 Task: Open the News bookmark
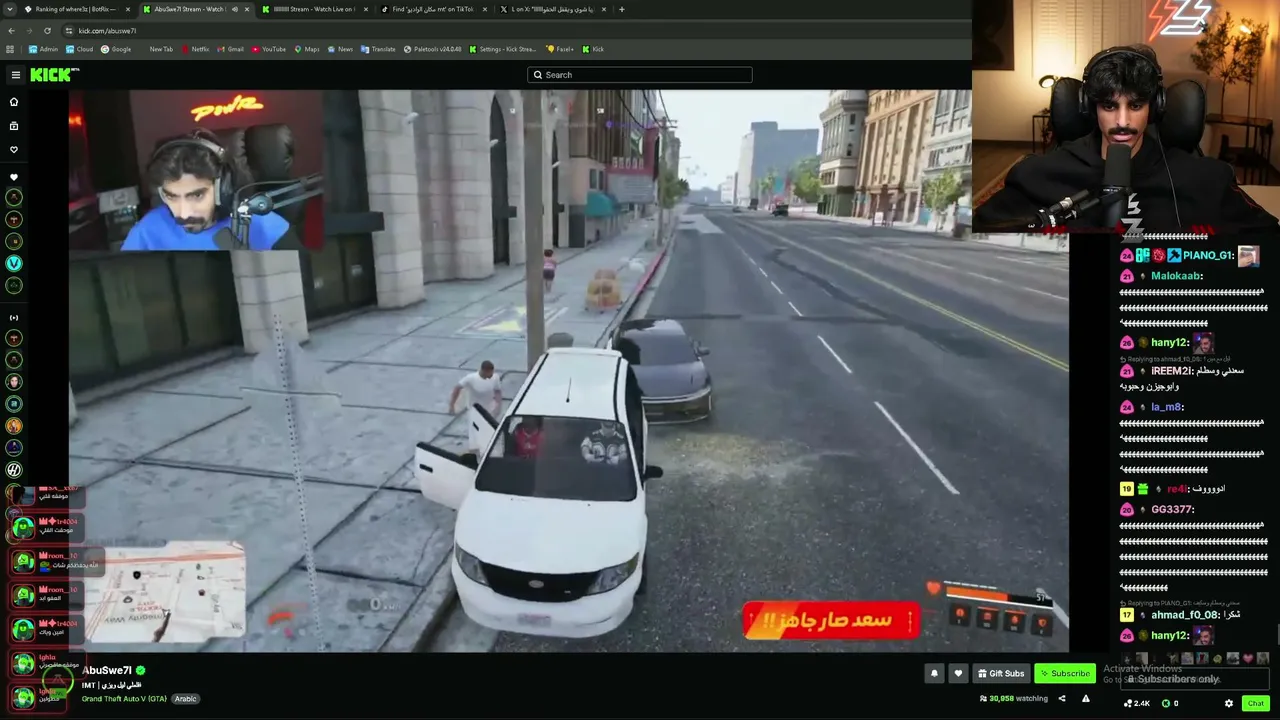click(340, 49)
